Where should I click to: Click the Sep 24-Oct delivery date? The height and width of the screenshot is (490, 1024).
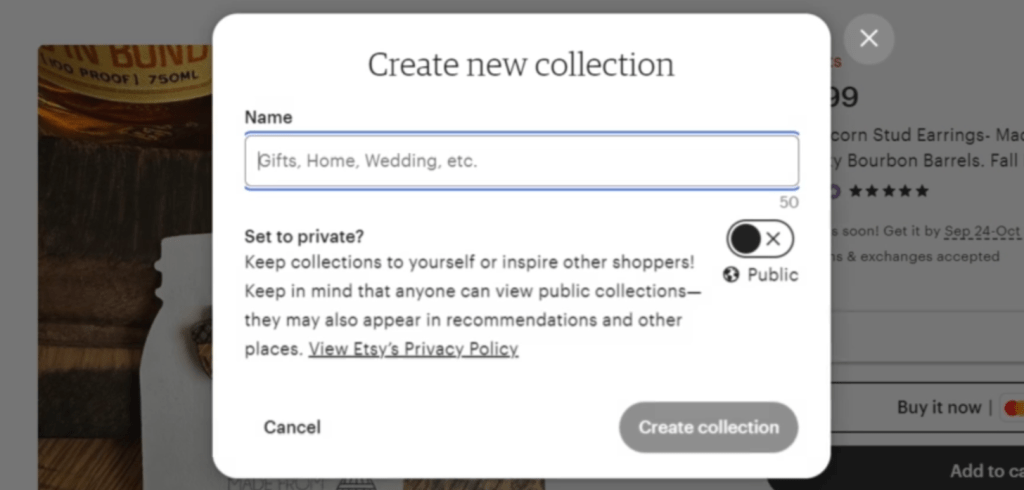point(983,231)
